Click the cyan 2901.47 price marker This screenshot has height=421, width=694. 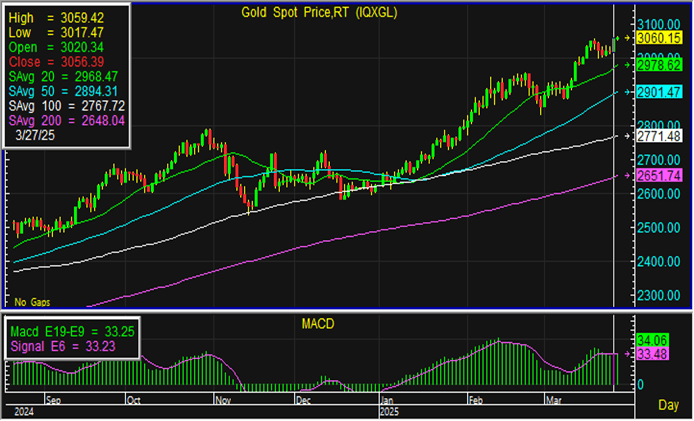658,92
